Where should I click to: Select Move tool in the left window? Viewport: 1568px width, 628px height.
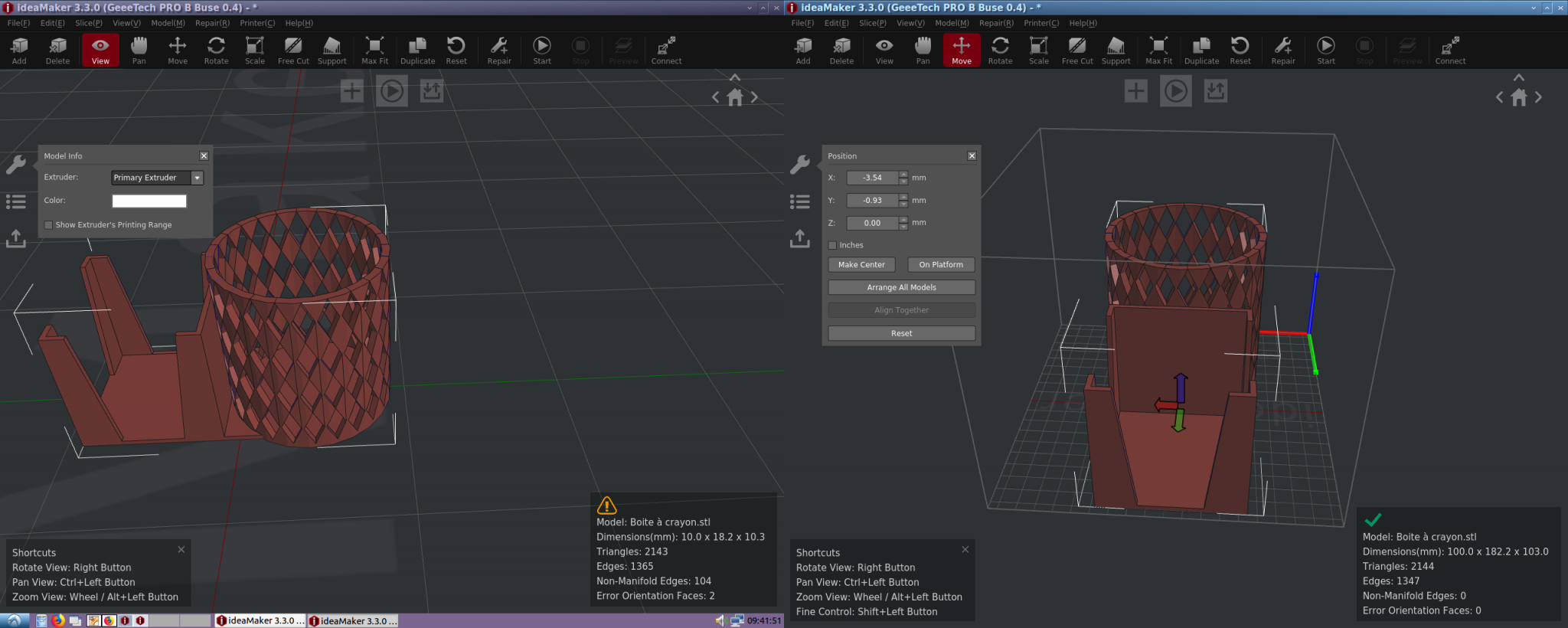pyautogui.click(x=178, y=51)
